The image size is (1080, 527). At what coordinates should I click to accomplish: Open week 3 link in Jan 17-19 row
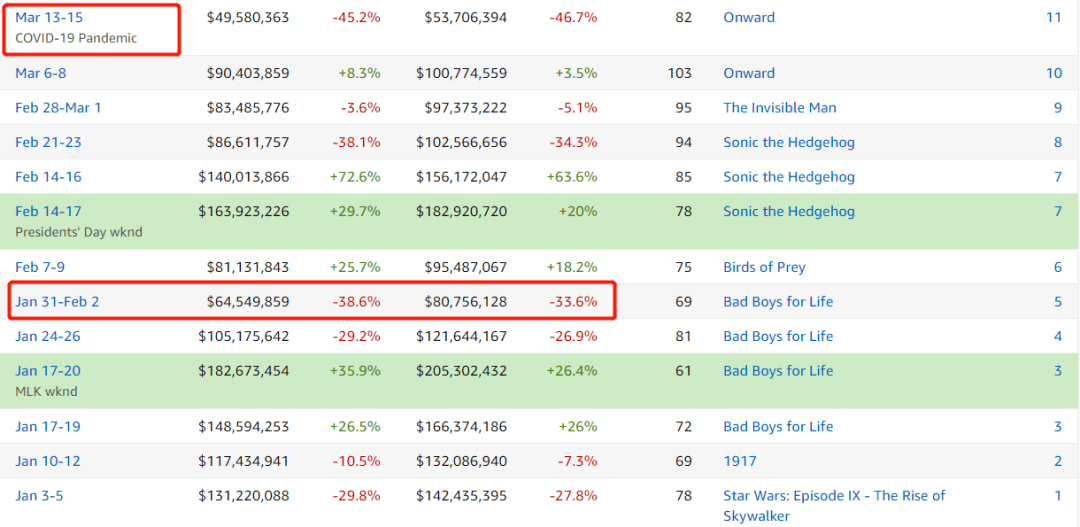tap(1058, 426)
